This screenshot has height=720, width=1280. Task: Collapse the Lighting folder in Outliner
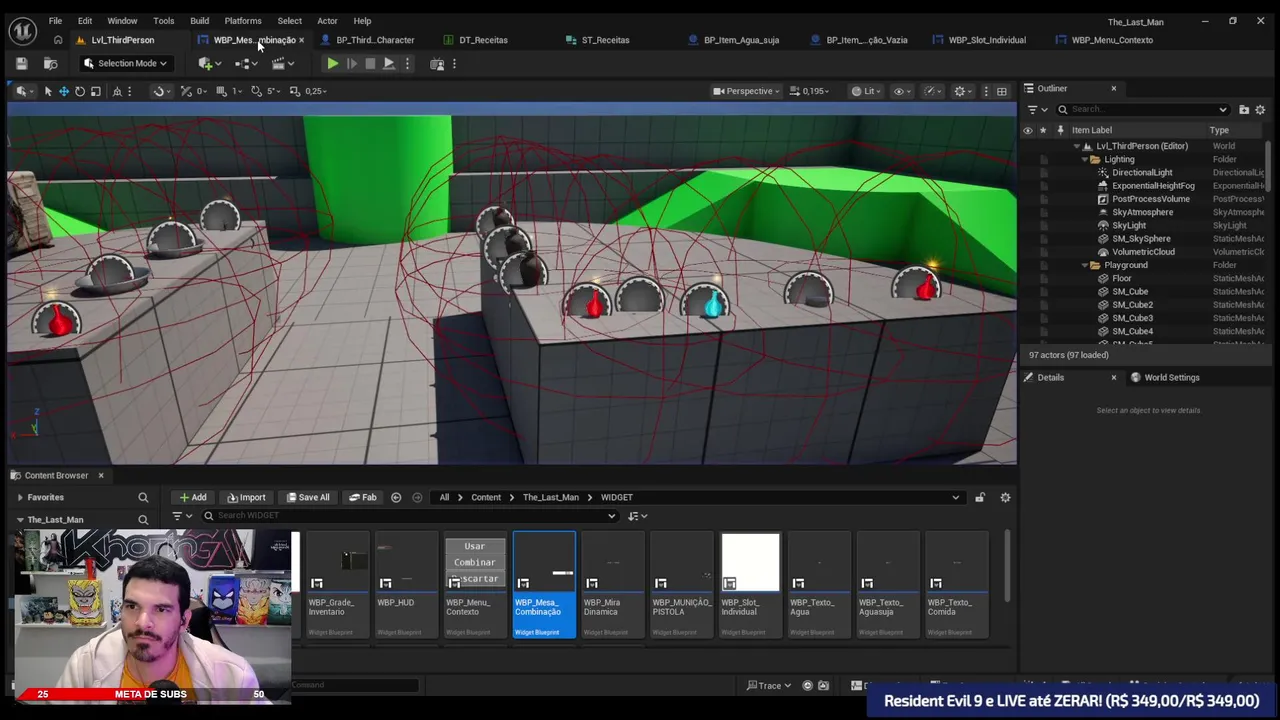(x=1085, y=159)
